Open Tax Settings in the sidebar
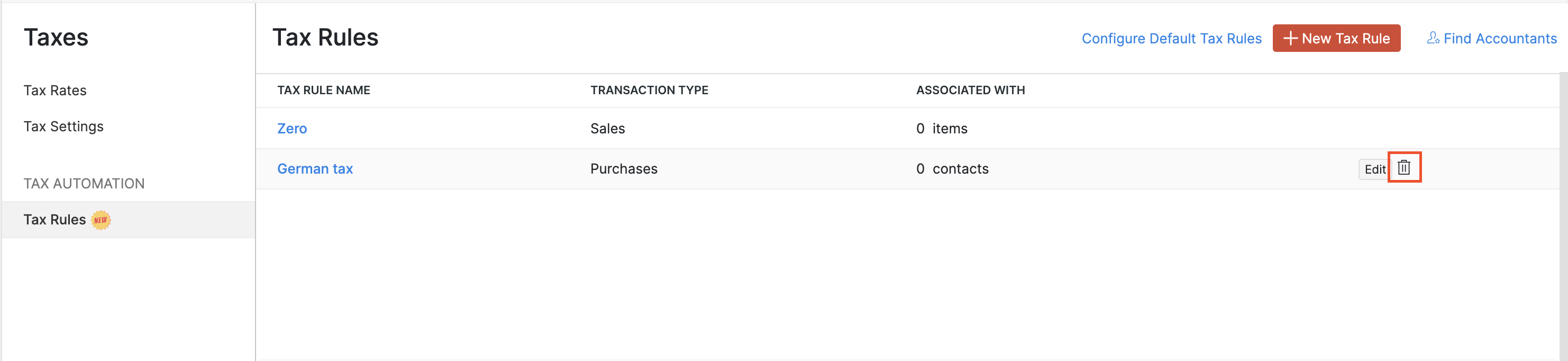 click(63, 126)
